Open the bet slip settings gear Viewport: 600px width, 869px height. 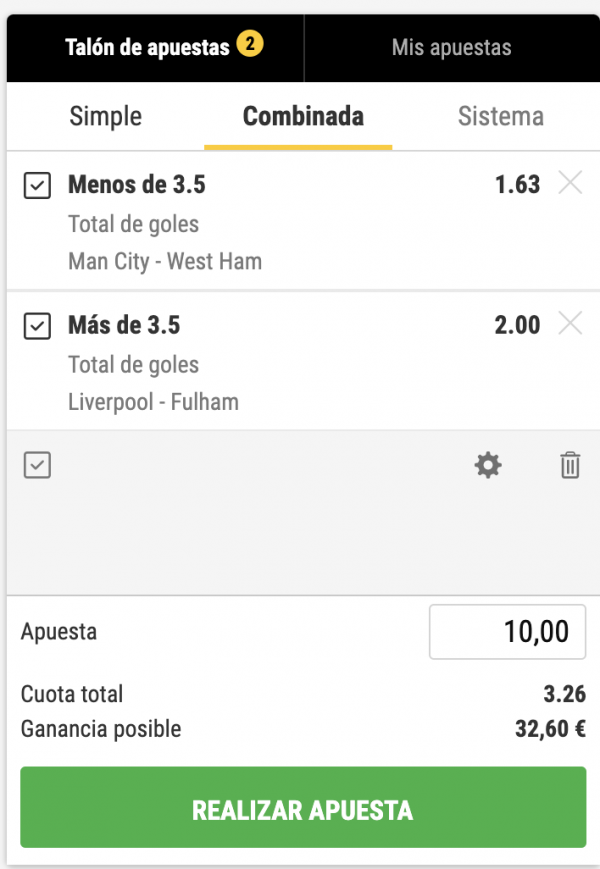point(488,465)
